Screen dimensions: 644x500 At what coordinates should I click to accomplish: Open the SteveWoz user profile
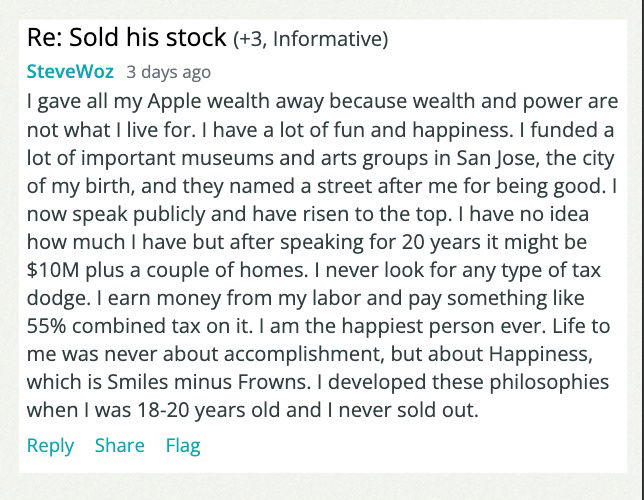point(71,72)
